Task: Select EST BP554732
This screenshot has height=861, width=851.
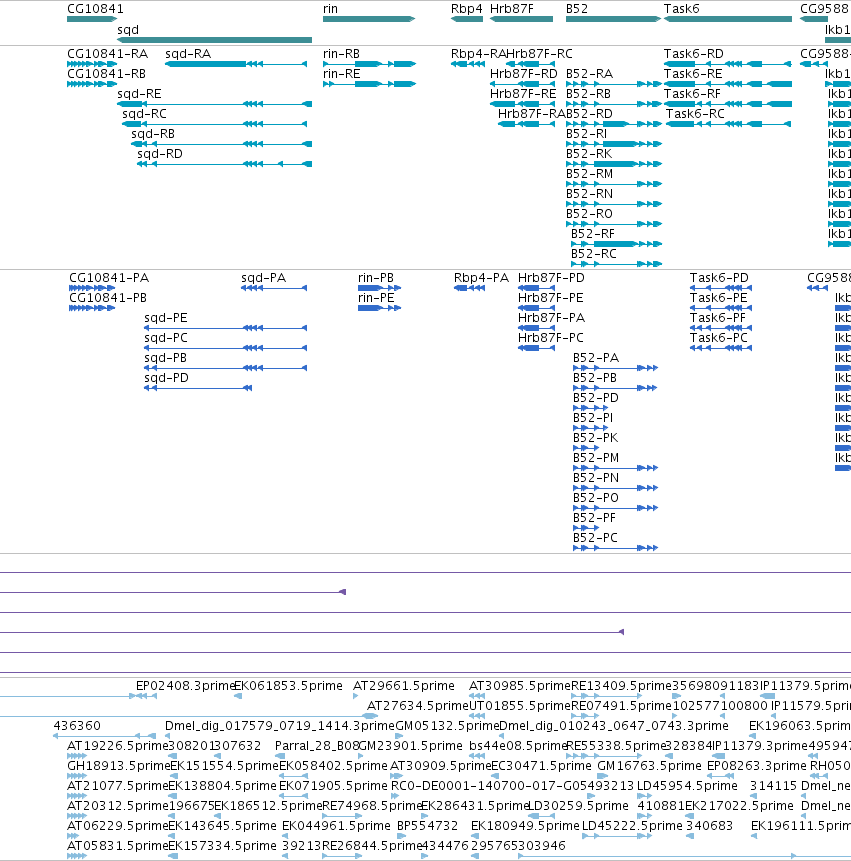Action: pos(427,826)
